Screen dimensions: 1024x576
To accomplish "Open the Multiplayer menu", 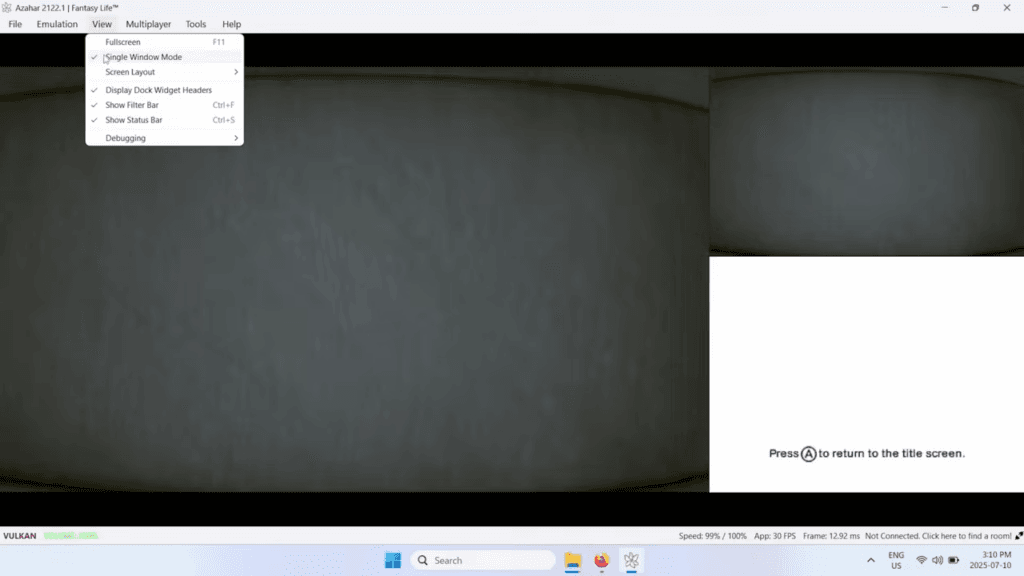I will click(x=148, y=24).
